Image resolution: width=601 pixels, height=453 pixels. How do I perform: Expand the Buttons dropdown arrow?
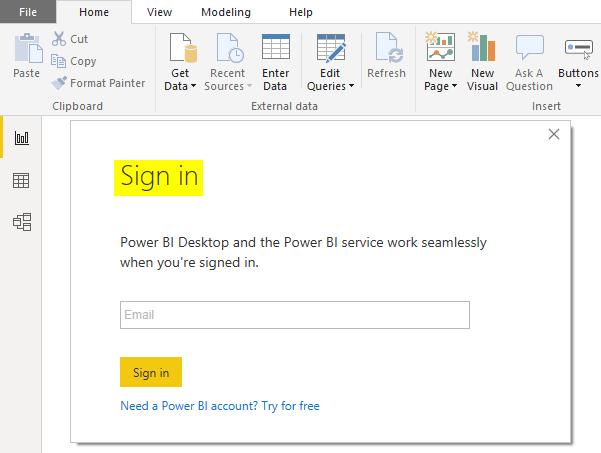(578, 85)
